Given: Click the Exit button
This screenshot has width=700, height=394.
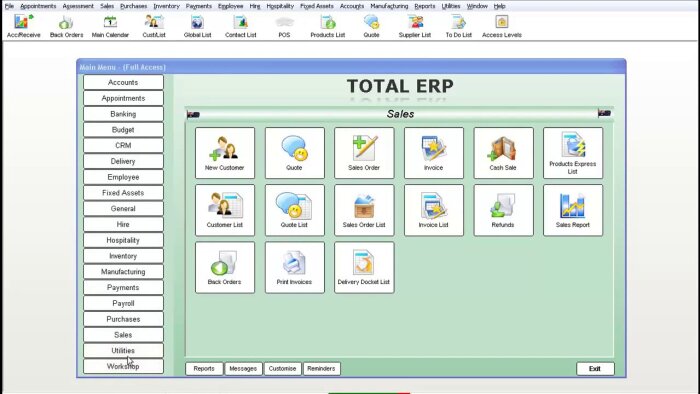Looking at the screenshot, I should click(595, 369).
